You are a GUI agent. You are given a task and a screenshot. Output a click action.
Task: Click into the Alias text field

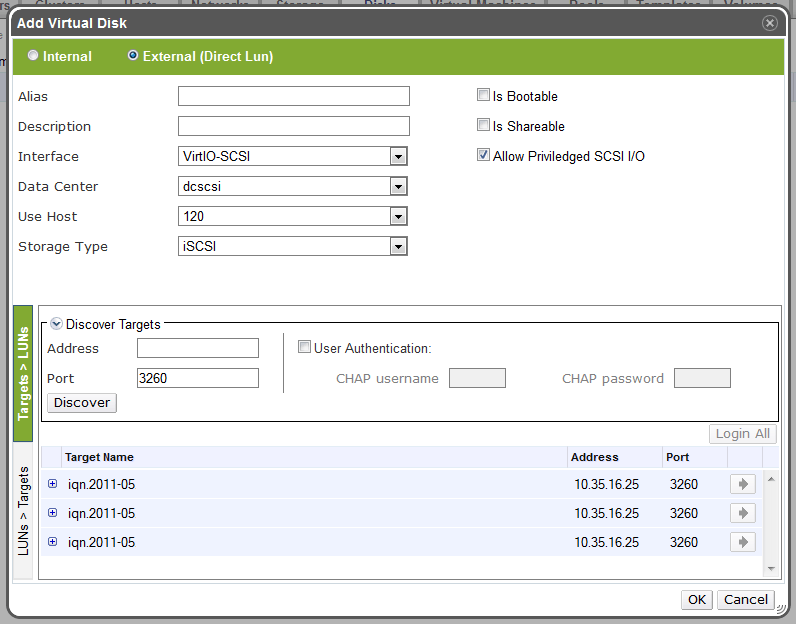(293, 96)
